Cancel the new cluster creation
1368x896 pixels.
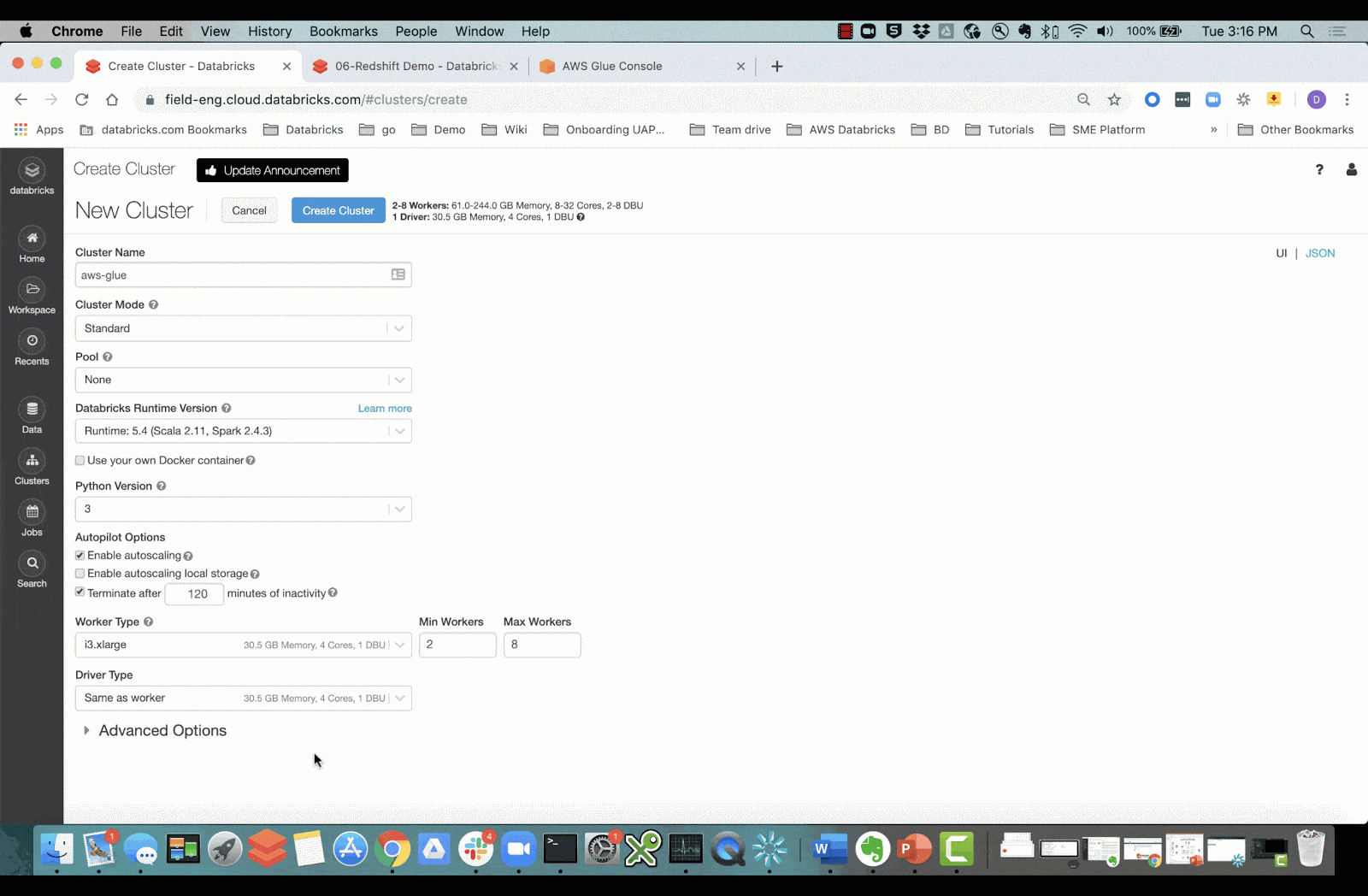point(249,210)
